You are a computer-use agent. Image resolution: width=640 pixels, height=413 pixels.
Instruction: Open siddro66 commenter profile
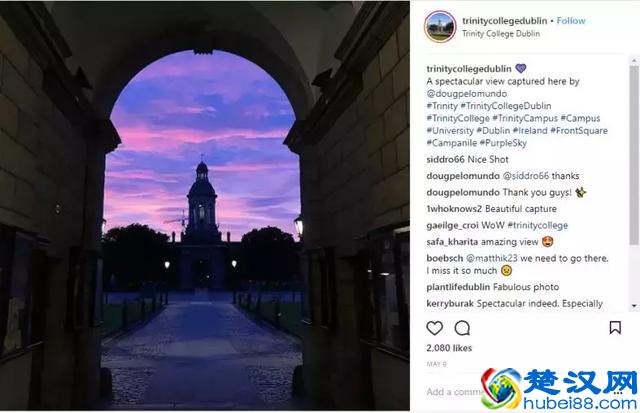click(x=445, y=160)
